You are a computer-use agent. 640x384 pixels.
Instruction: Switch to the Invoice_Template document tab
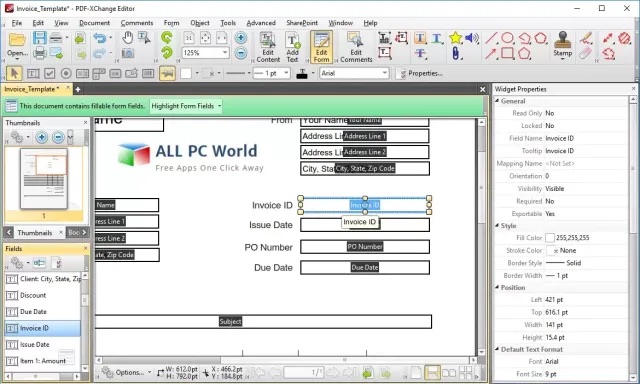(32, 89)
